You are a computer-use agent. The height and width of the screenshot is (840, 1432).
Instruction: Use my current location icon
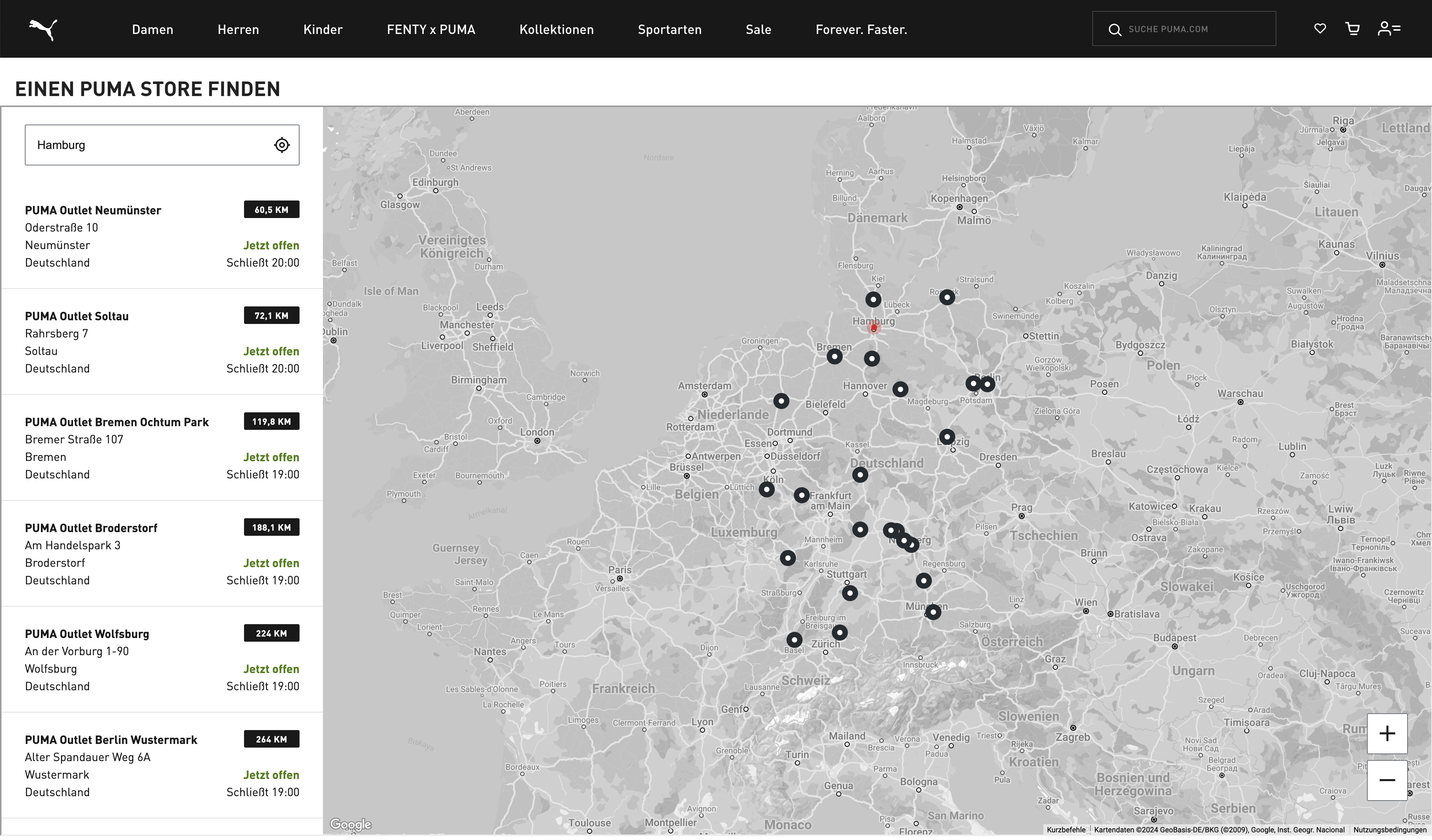point(282,145)
